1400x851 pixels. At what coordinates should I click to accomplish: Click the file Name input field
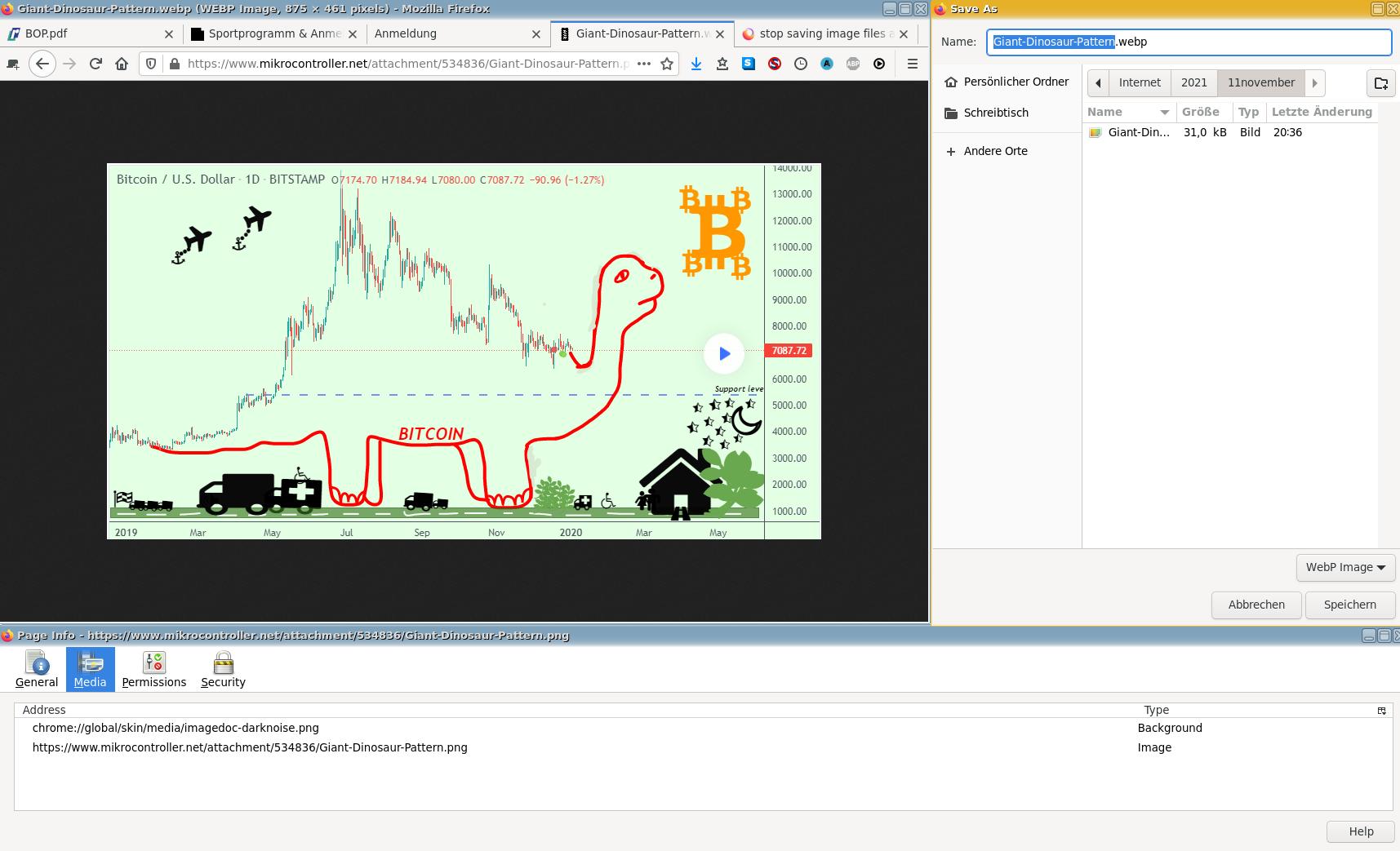tap(1189, 42)
